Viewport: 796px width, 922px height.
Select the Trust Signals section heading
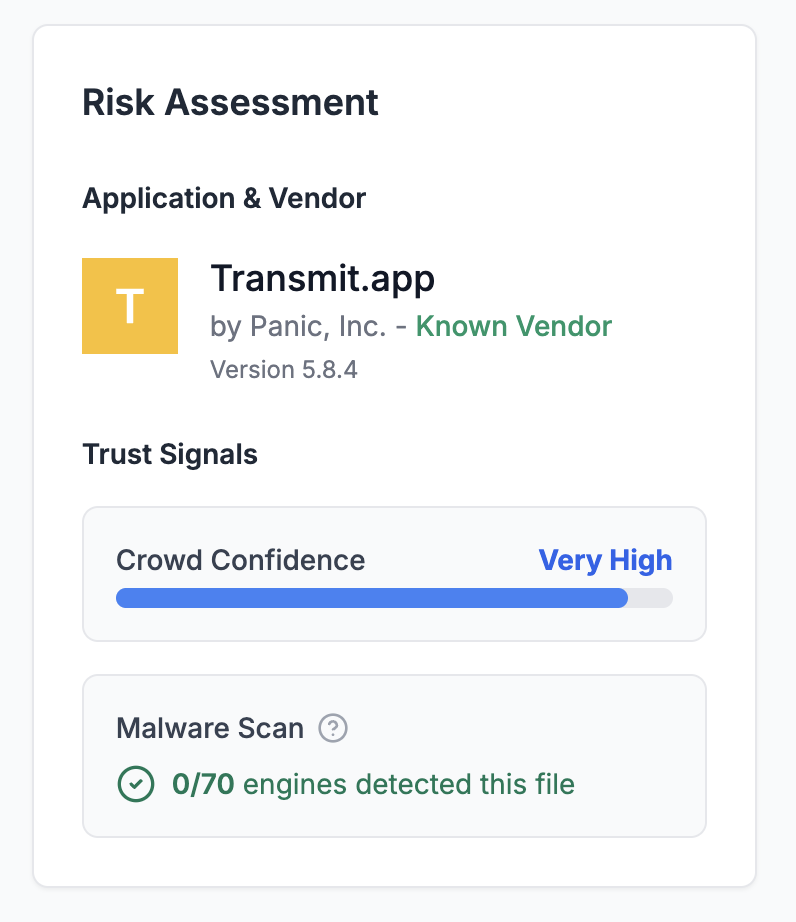click(170, 455)
